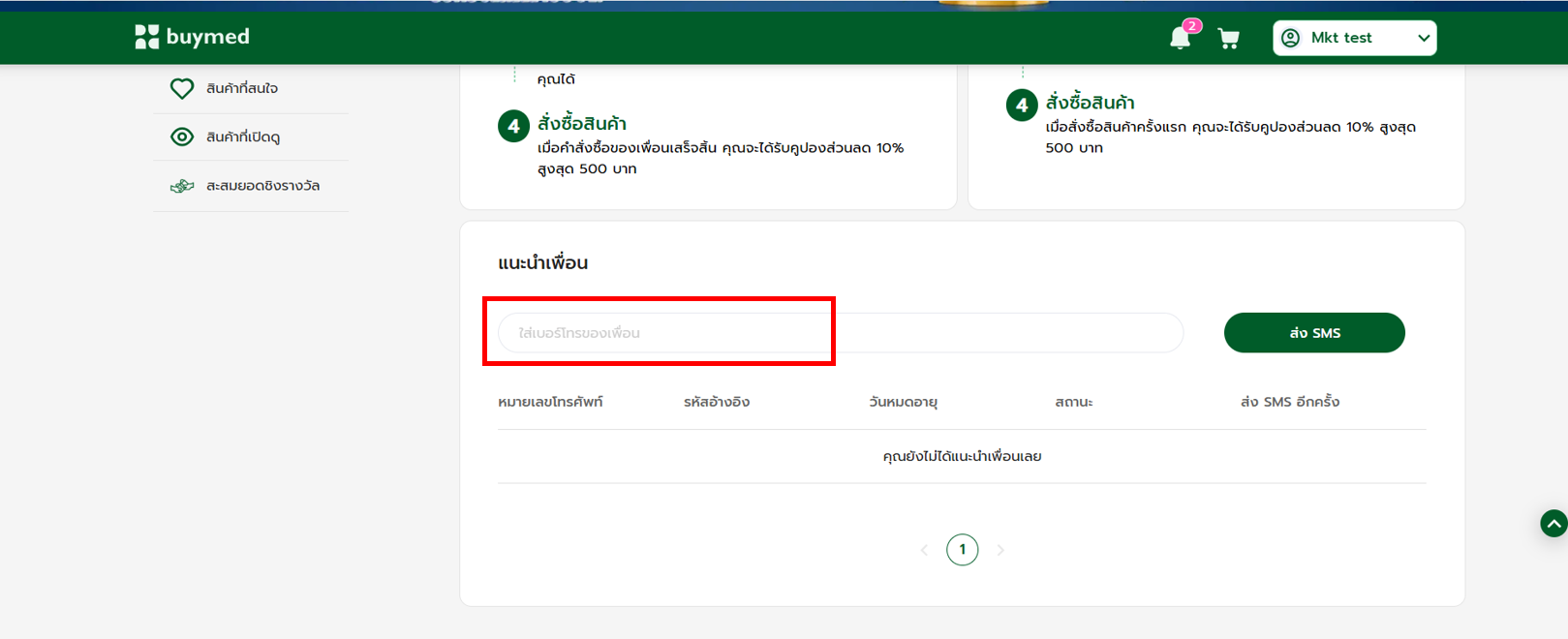Viewport: 1568px width, 639px height.
Task: Open the notifications bell
Action: tap(1180, 39)
